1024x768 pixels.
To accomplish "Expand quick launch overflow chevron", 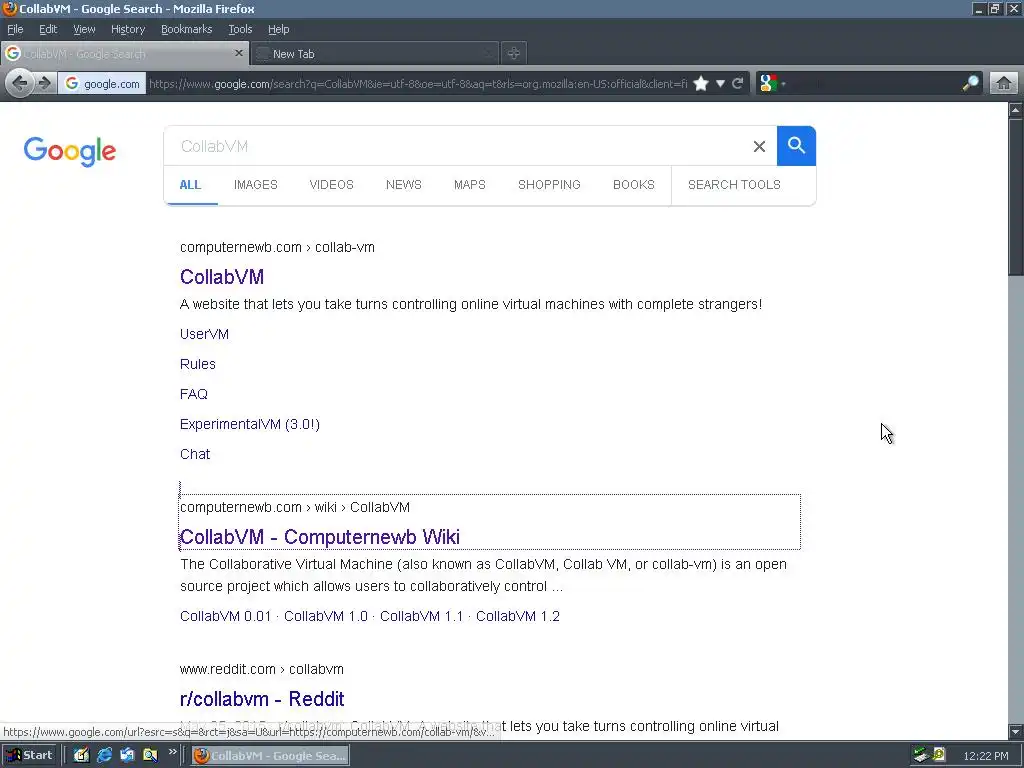I will click(172, 752).
